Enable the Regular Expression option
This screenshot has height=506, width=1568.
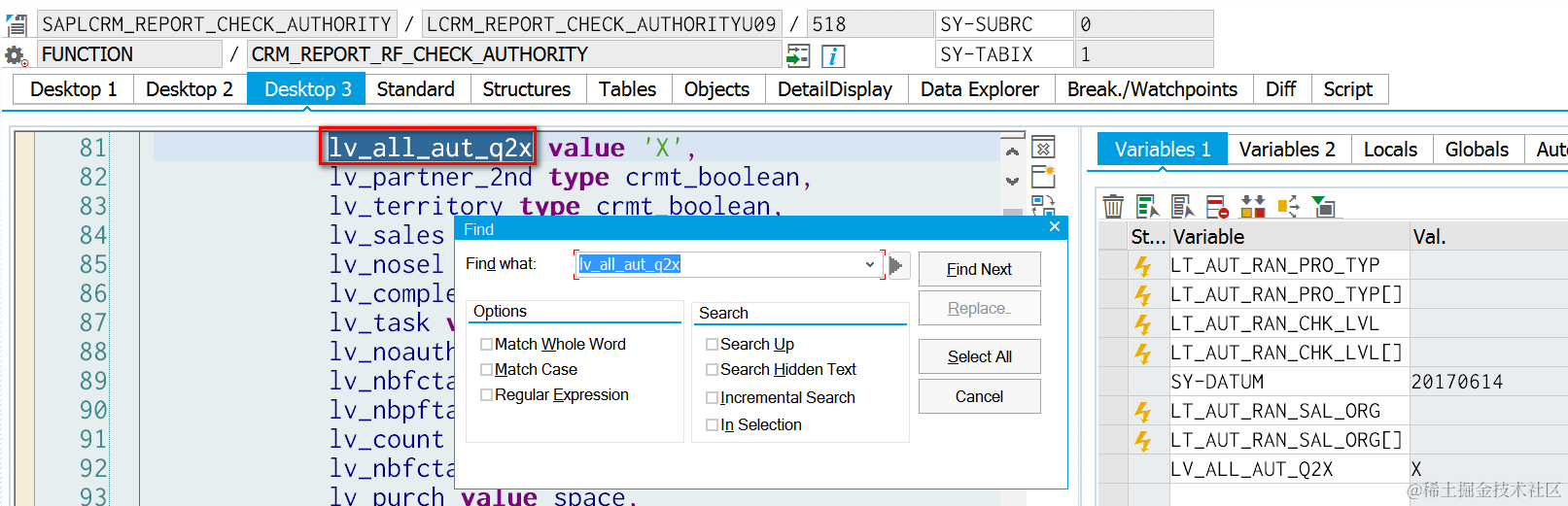(486, 394)
